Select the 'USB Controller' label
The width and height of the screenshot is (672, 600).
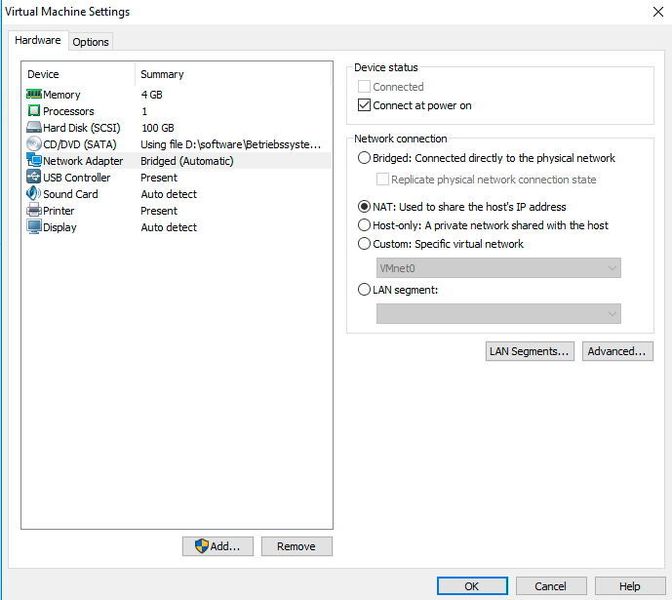click(77, 177)
